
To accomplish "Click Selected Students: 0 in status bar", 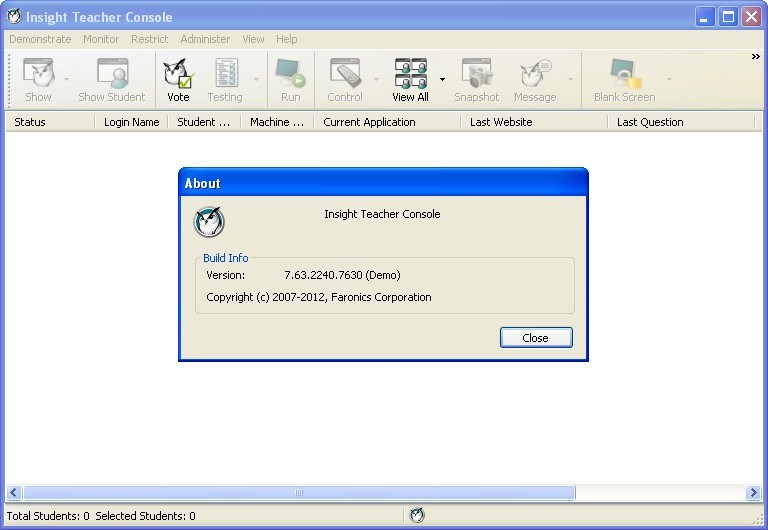I will click(x=145, y=516).
